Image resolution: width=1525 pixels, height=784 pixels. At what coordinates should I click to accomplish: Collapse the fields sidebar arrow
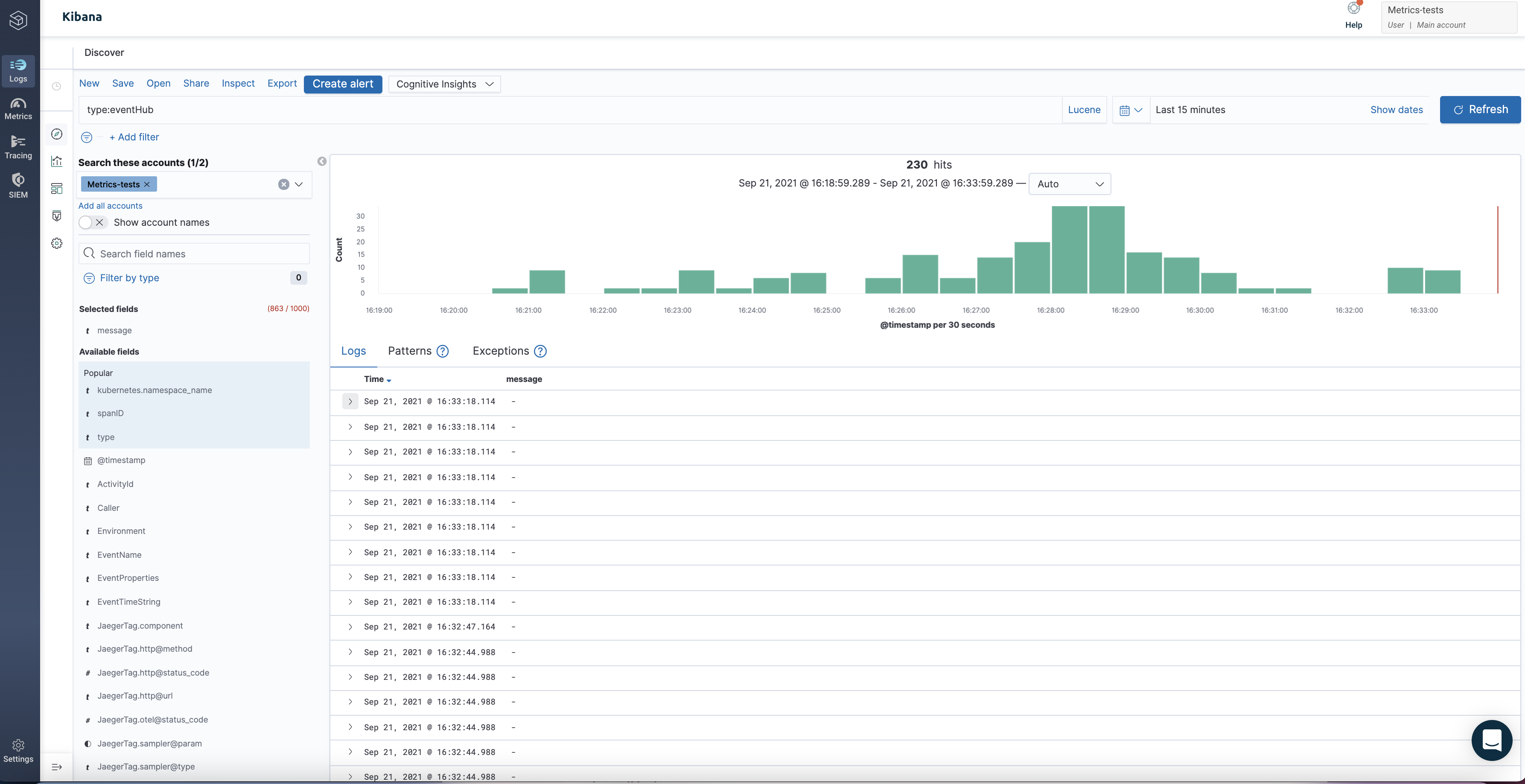(321, 162)
